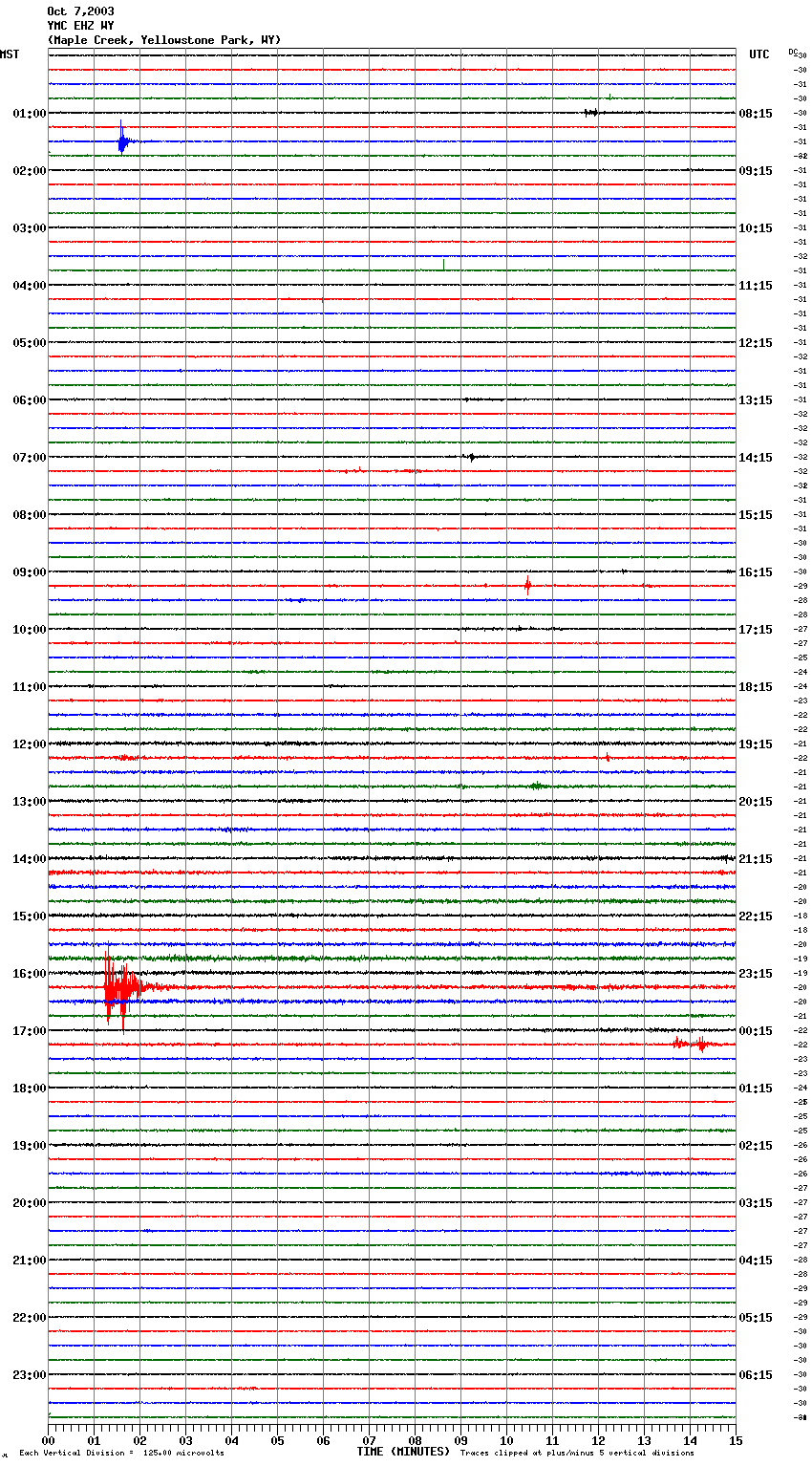The height and width of the screenshot is (1466, 812).
Task: Click the 'UTC' axis header
Action: point(759,54)
